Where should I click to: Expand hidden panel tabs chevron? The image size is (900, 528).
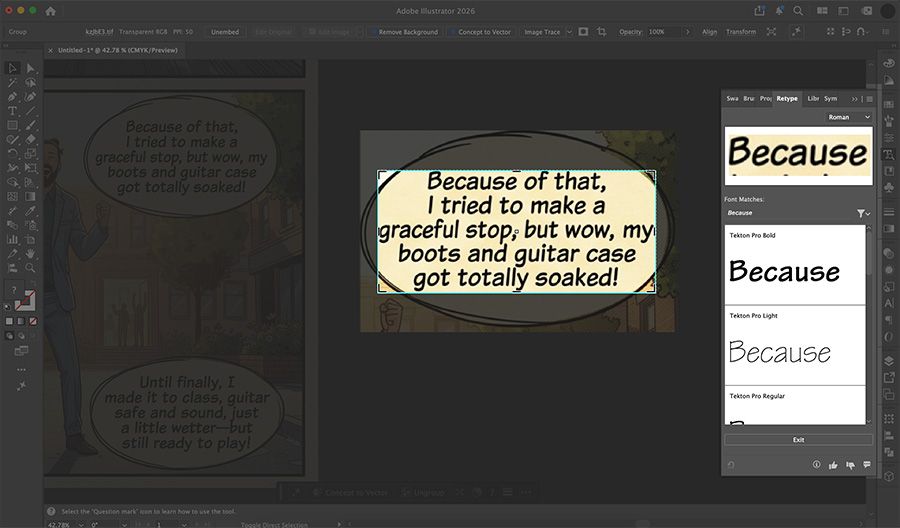(x=855, y=99)
